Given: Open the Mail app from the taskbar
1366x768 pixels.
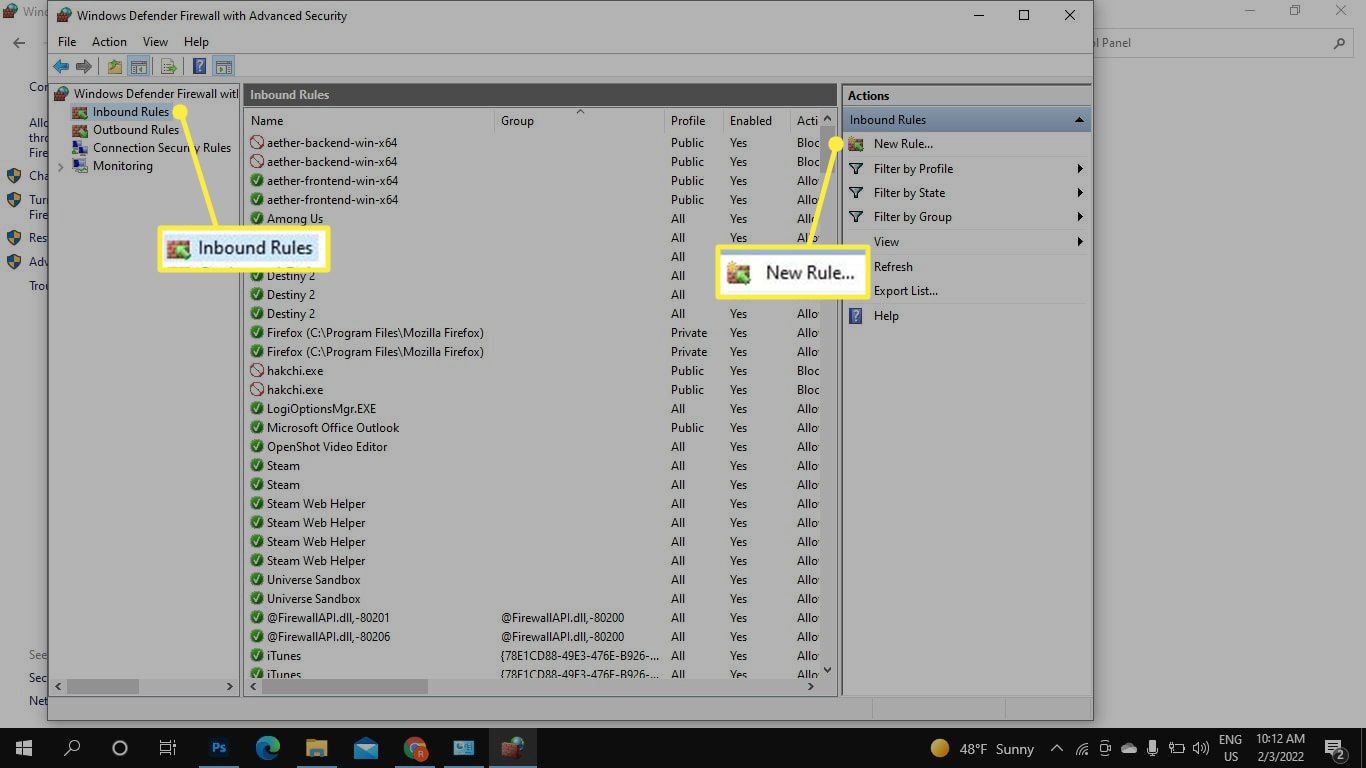Looking at the screenshot, I should [365, 748].
